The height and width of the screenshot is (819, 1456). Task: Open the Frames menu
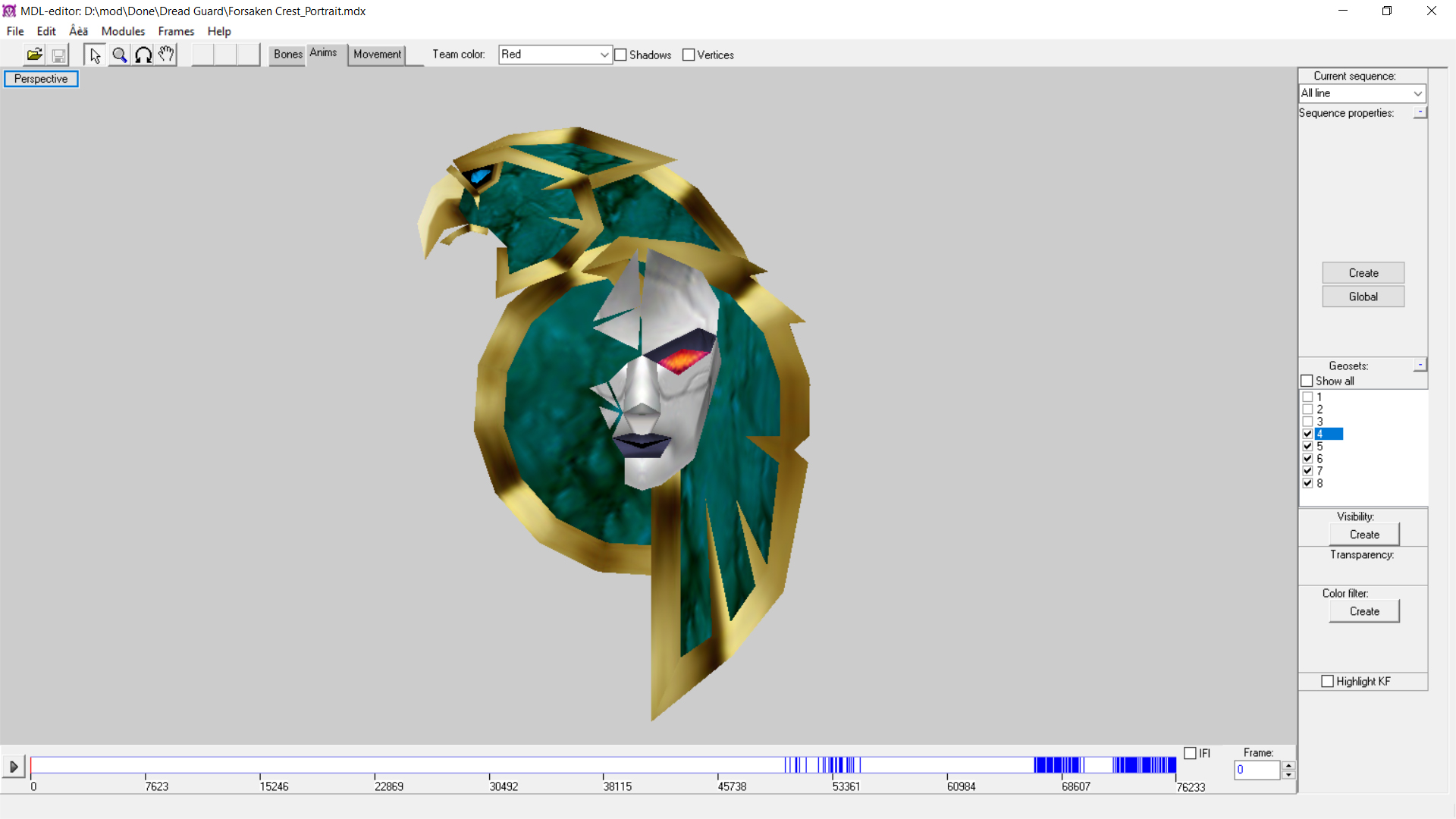[x=176, y=31]
